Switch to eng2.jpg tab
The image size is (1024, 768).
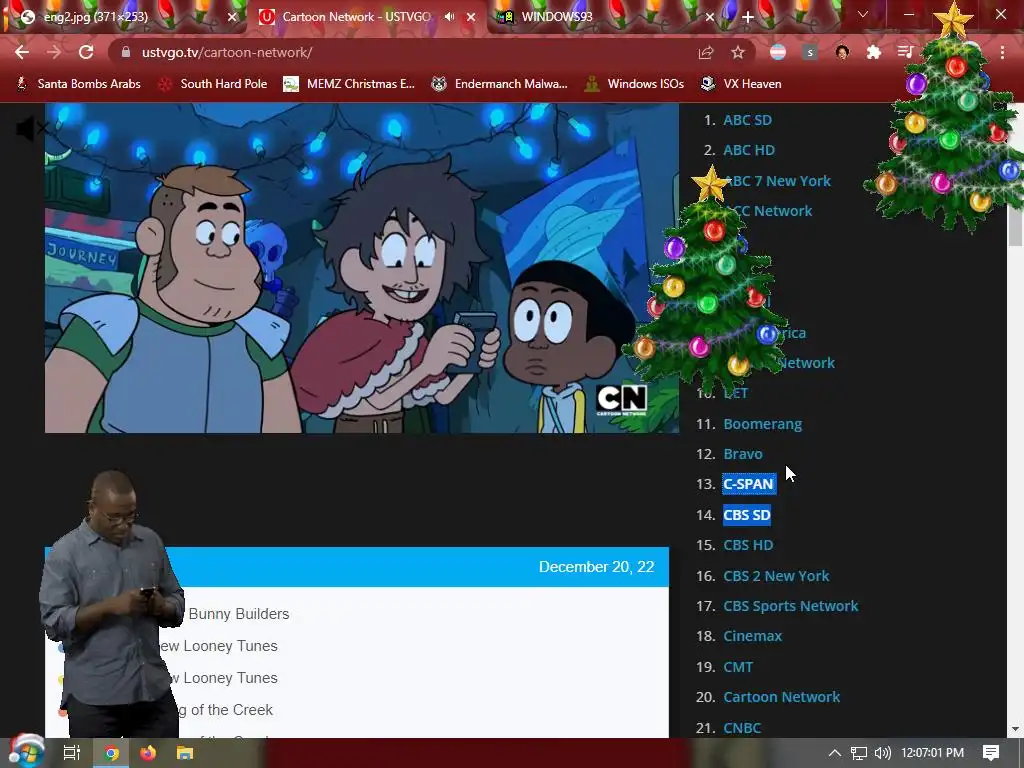pyautogui.click(x=123, y=17)
